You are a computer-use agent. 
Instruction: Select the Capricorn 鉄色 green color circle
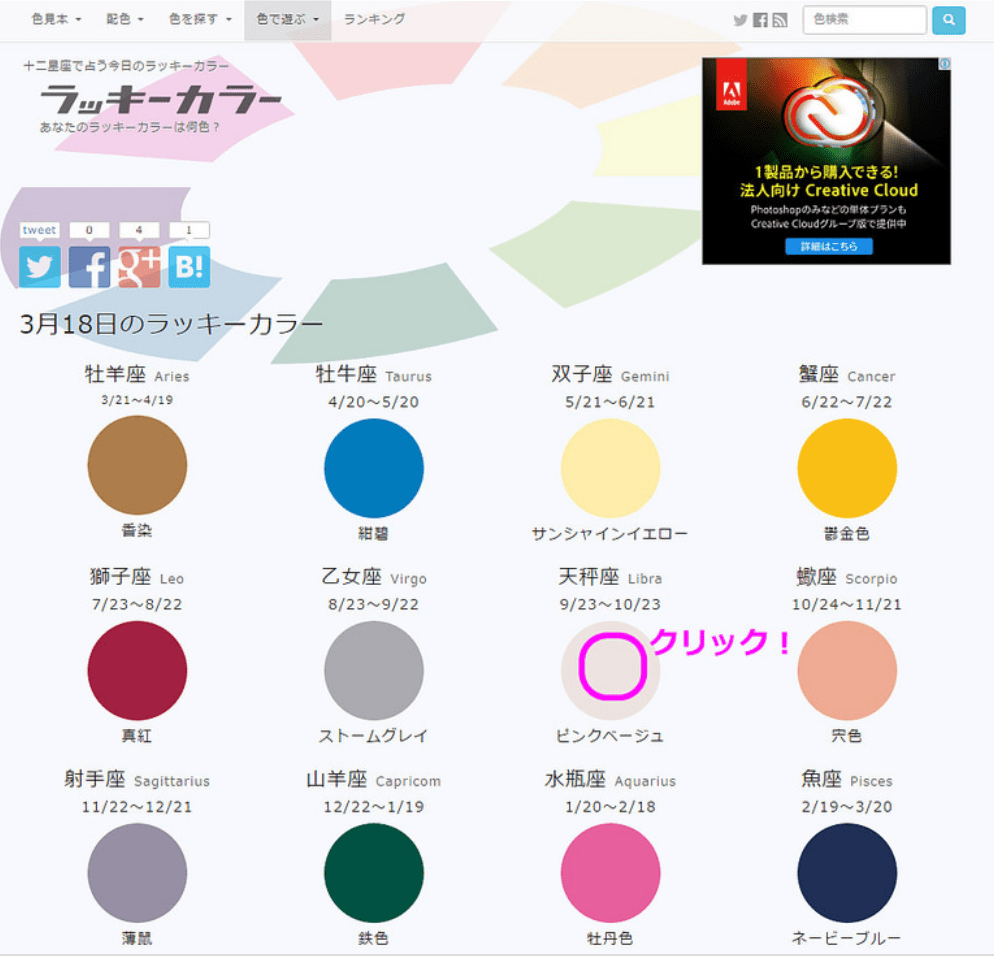pos(373,873)
